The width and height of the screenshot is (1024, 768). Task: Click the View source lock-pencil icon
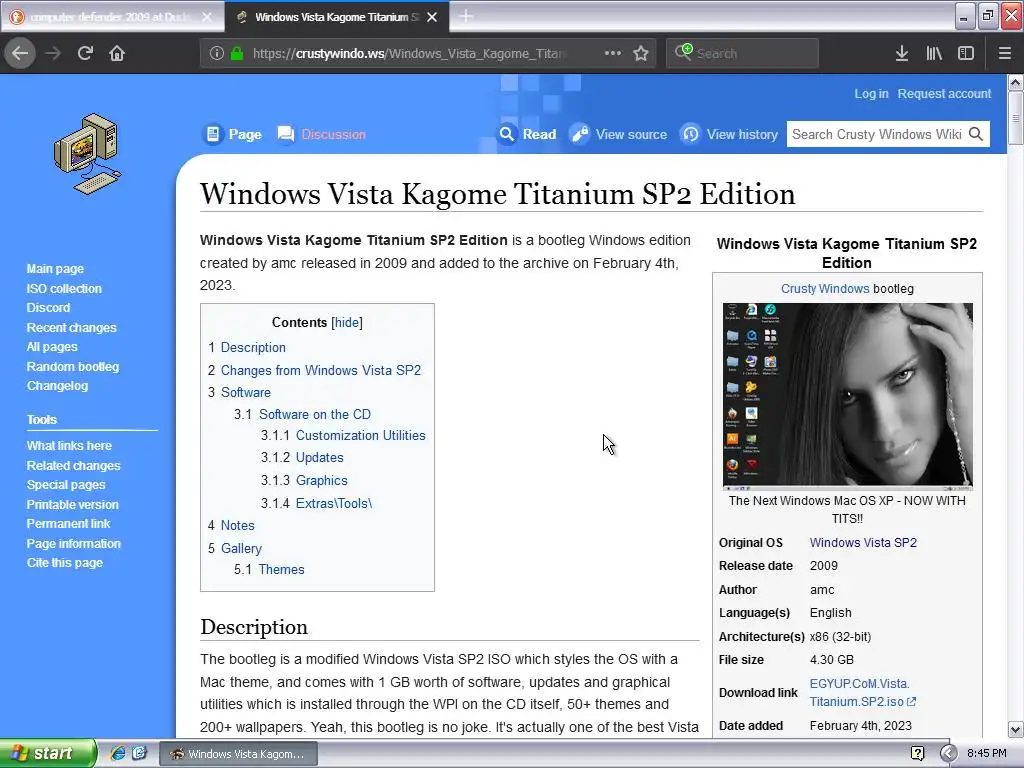[579, 135]
